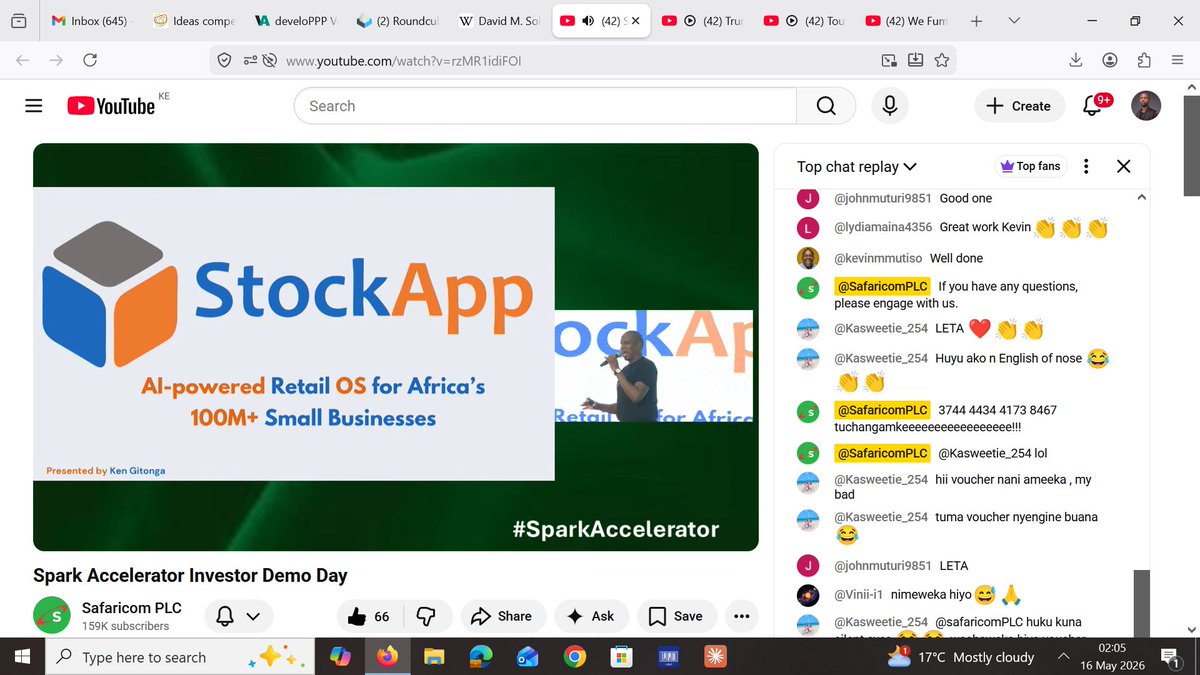Click the Create button
This screenshot has width=1200, height=675.
point(1018,106)
